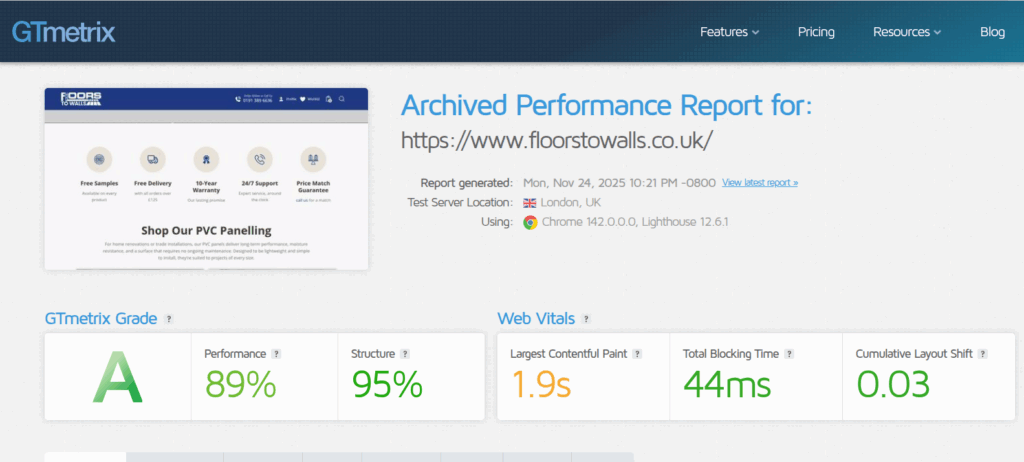Click the Total Blocking Time help icon
1024x462 pixels.
coord(790,354)
